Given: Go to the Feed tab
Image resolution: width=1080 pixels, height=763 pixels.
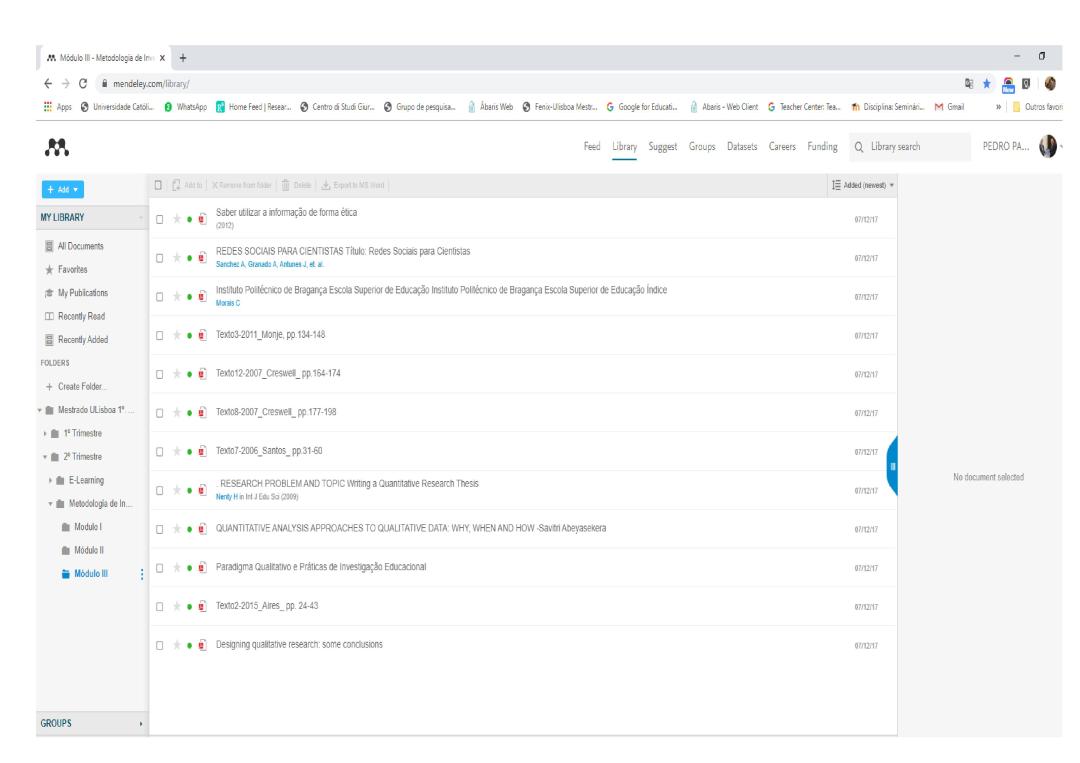Looking at the screenshot, I should (591, 148).
